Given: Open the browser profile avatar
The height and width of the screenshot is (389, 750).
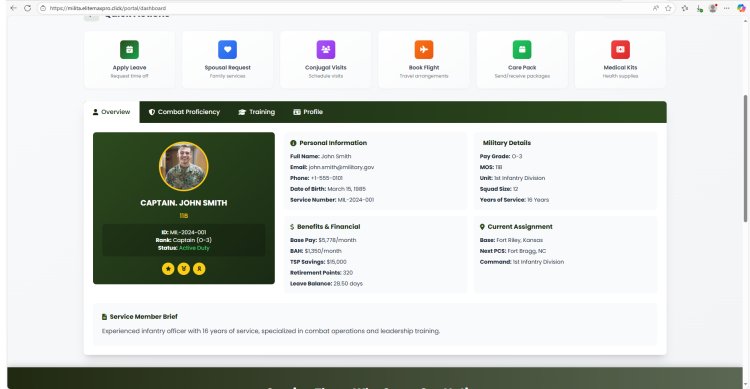Looking at the screenshot, I should (x=713, y=8).
